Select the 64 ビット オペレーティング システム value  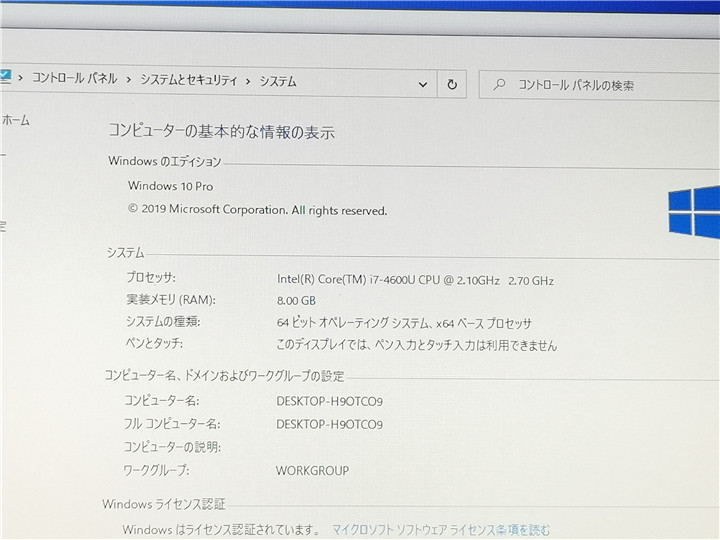[404, 323]
